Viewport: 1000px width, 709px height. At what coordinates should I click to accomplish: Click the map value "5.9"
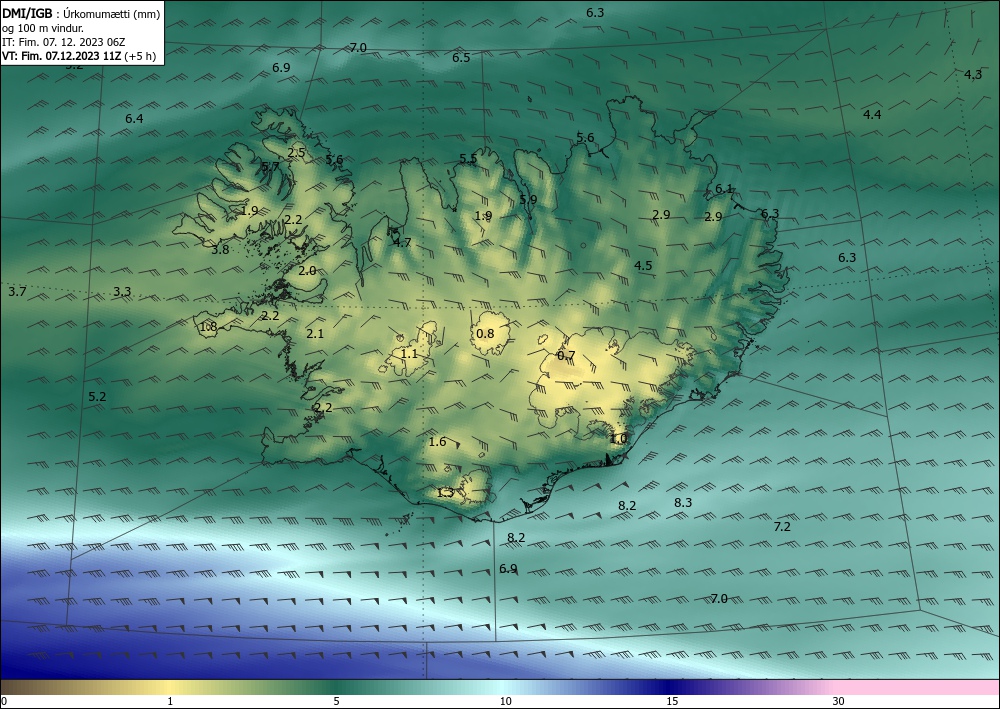coord(528,200)
